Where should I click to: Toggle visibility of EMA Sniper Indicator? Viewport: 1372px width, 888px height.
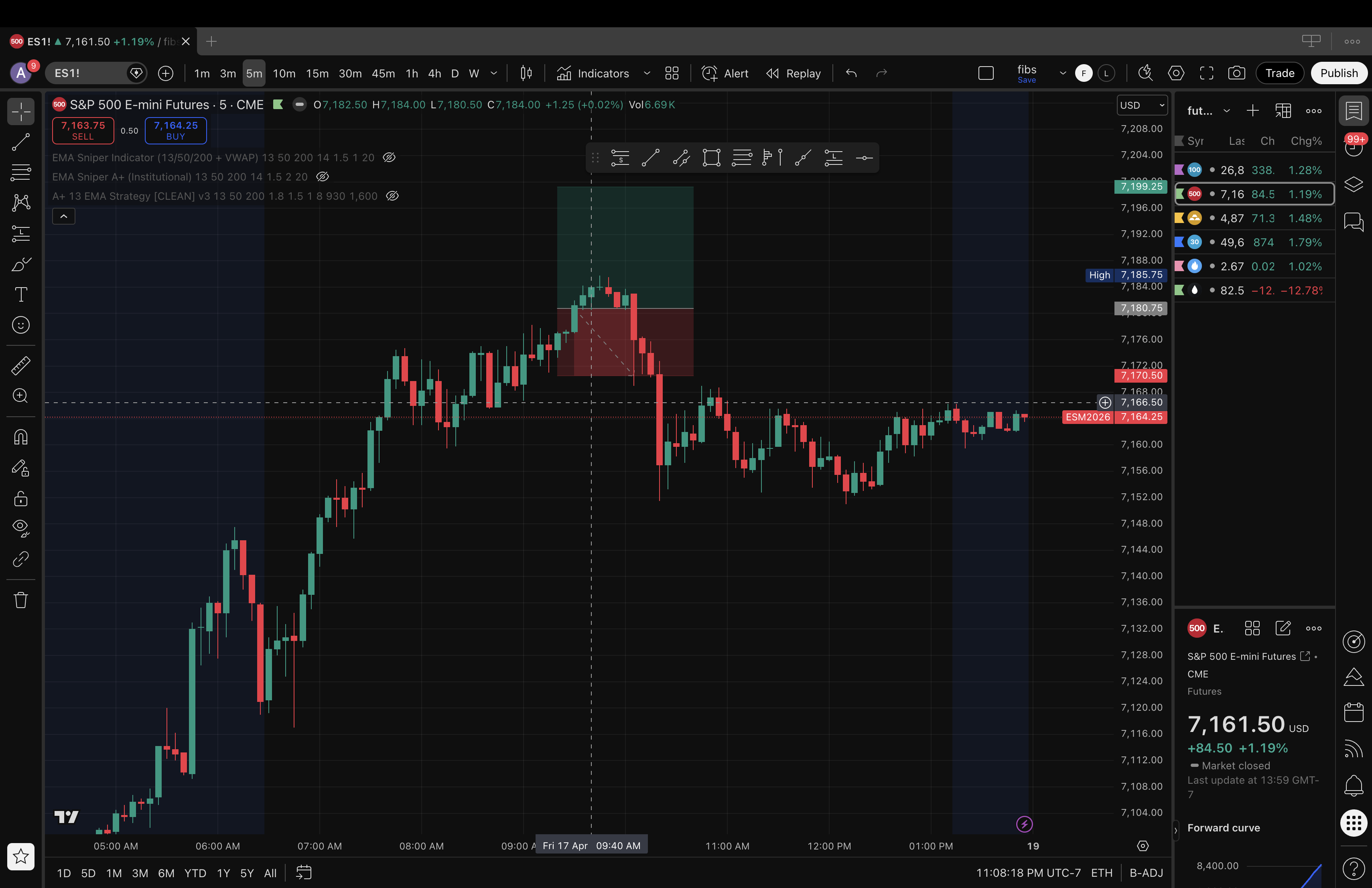tap(389, 157)
